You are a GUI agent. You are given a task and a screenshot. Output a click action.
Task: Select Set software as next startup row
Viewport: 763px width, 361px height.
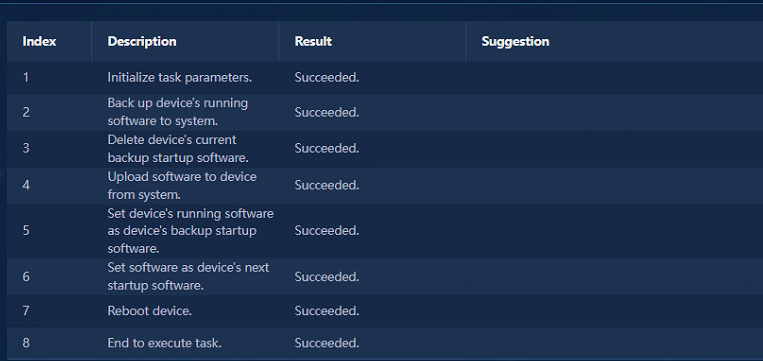(385, 277)
